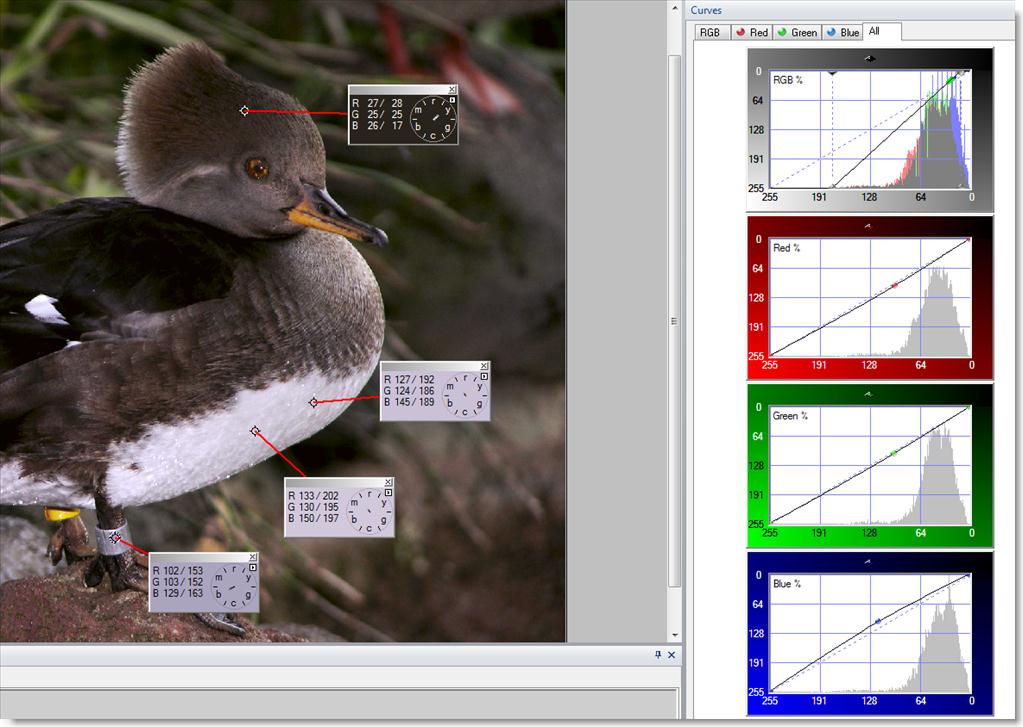This screenshot has height=727, width=1023.
Task: Click the 'B 26/ 17' value in the readout
Action: (377, 125)
